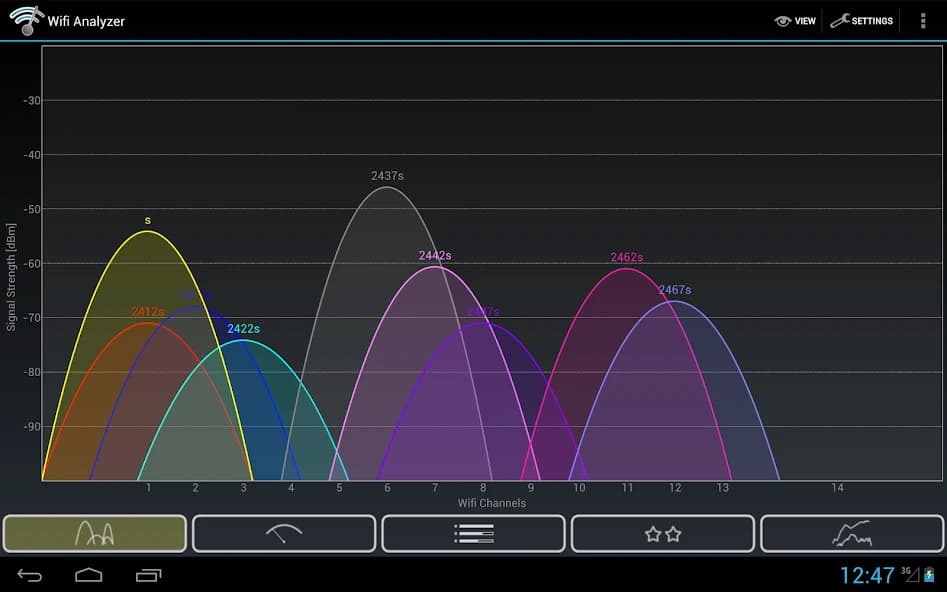Switch to the signal meter view
The height and width of the screenshot is (592, 947).
pyautogui.click(x=284, y=533)
